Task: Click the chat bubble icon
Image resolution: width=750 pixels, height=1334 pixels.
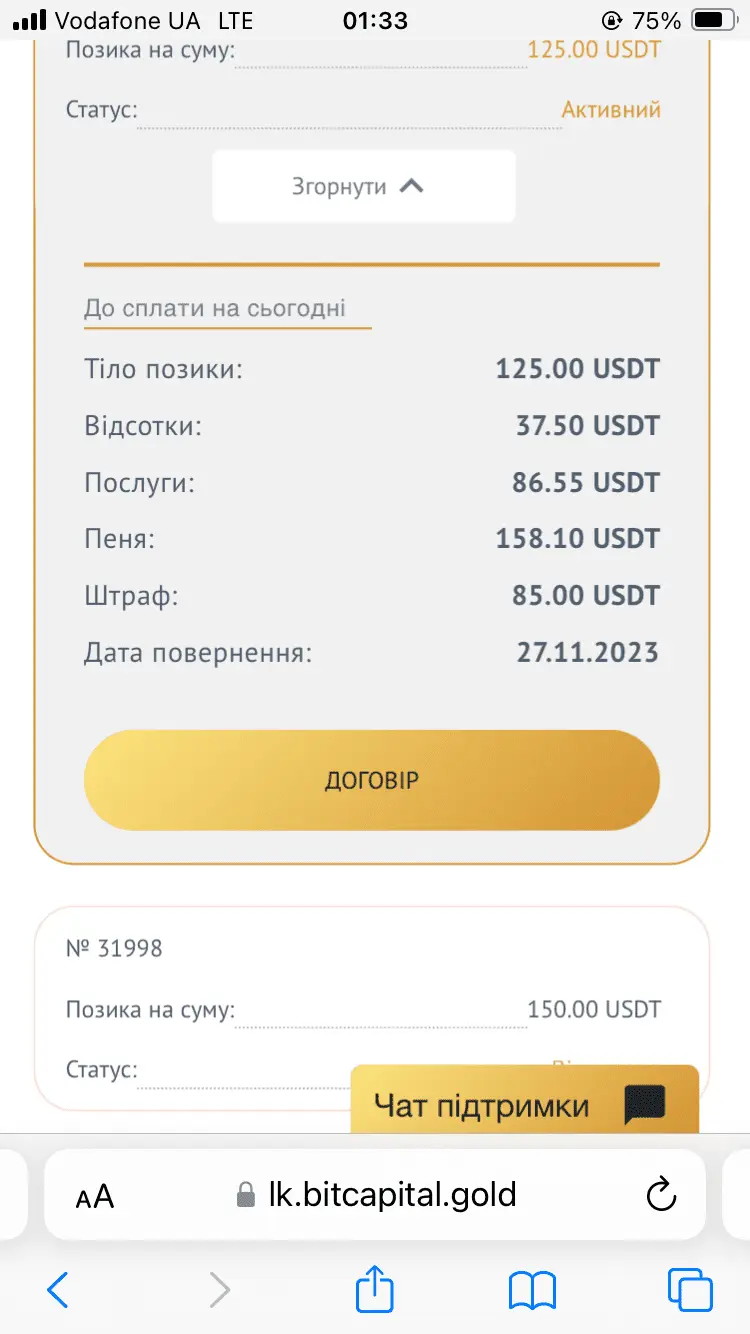Action: tap(644, 1105)
